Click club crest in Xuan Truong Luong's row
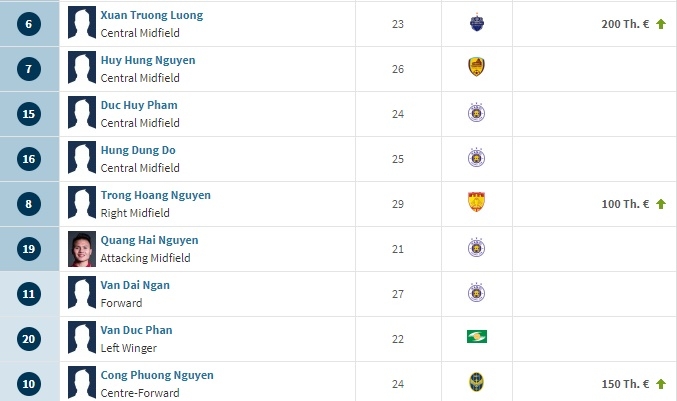 [x=476, y=24]
